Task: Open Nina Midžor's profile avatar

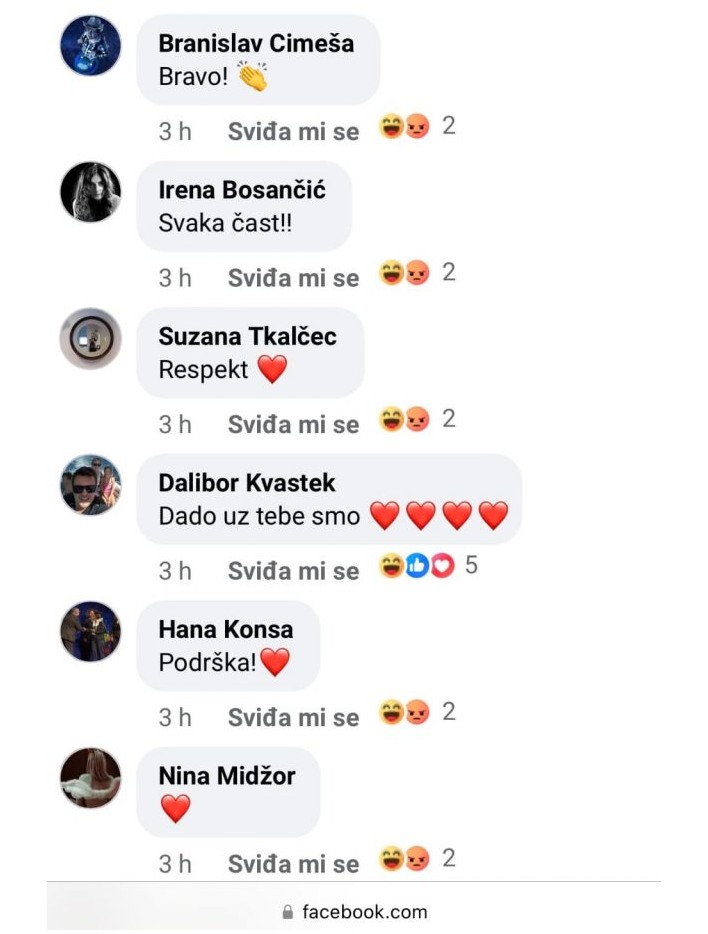Action: tap(91, 778)
